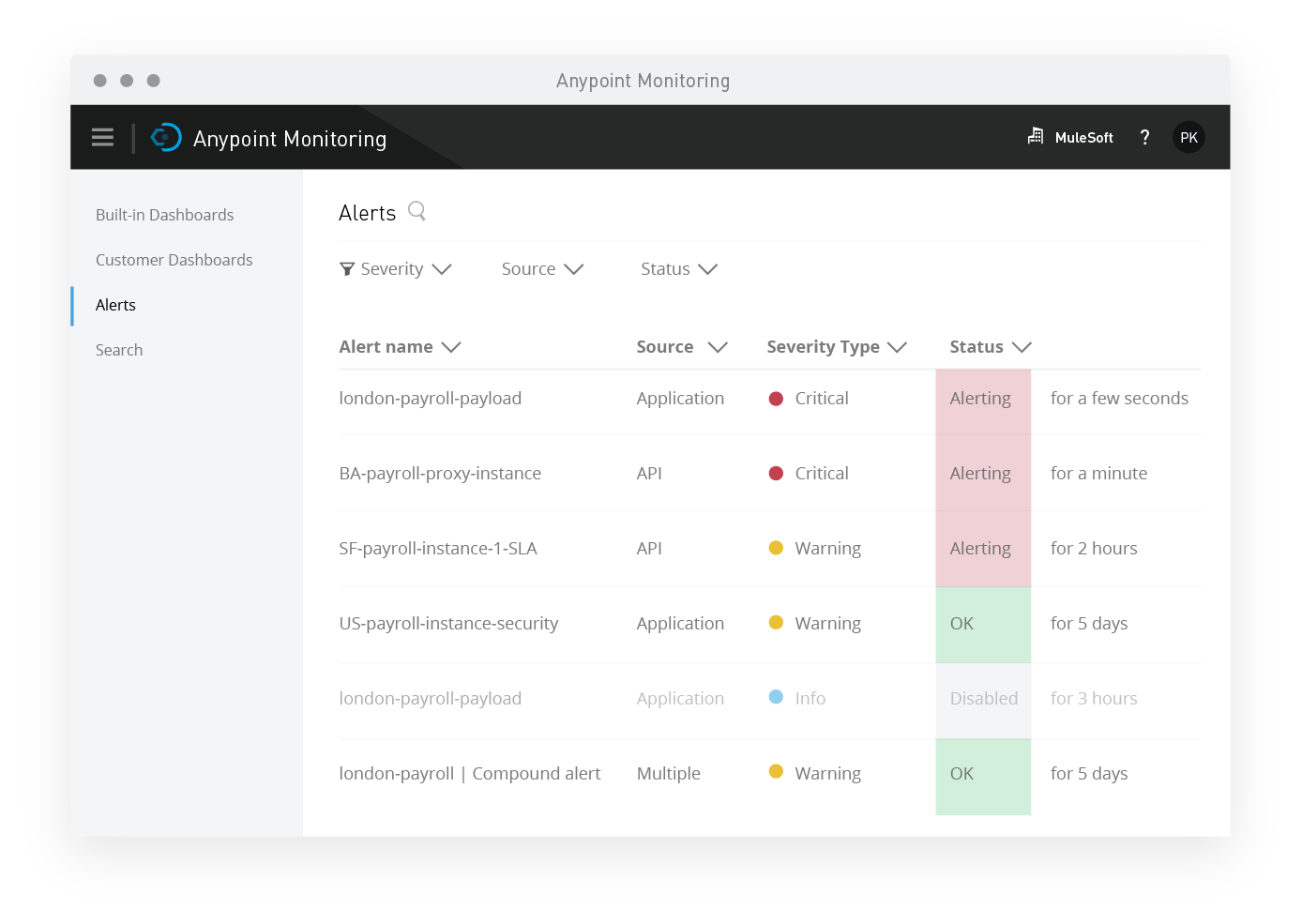
Task: Click the filter funnel icon beside Severity
Action: coord(346,268)
